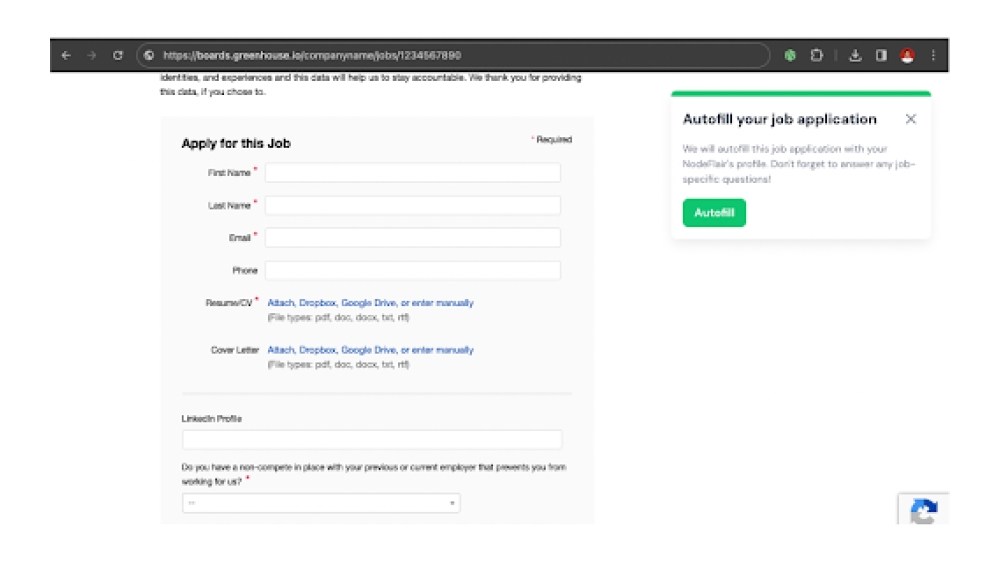This screenshot has height=563, width=1000.
Task: Click into the Email field
Action: (413, 238)
